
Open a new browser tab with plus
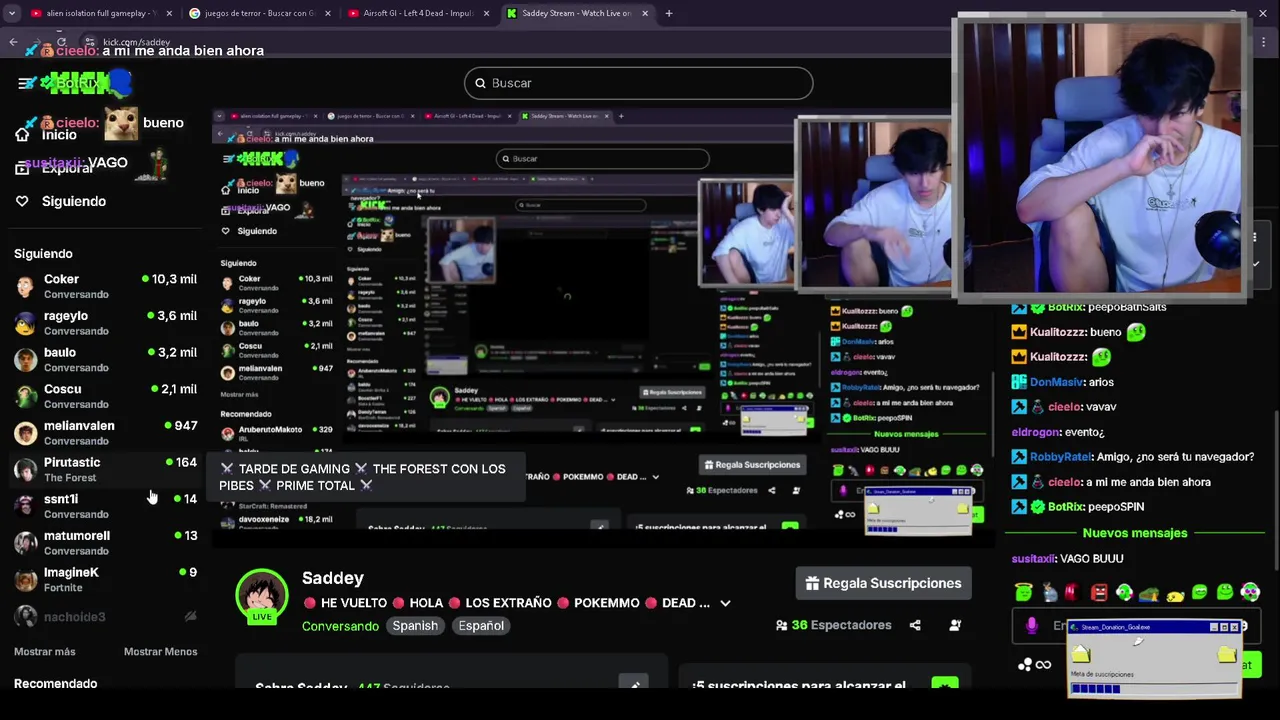tap(669, 13)
